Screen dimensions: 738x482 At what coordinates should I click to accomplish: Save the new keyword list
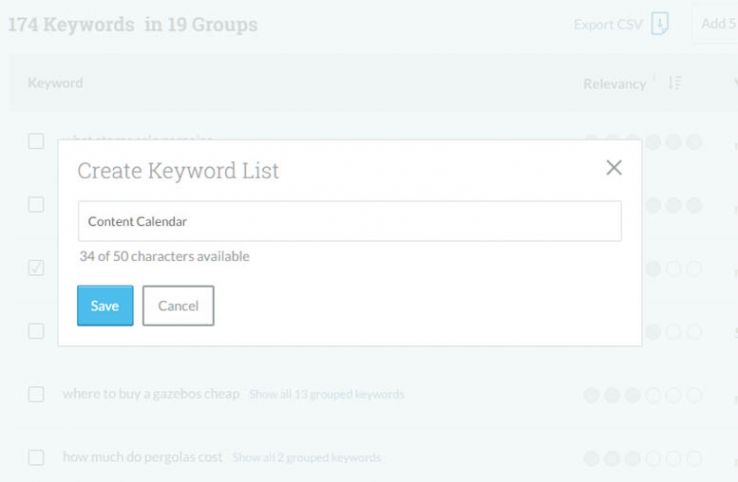[x=105, y=306]
